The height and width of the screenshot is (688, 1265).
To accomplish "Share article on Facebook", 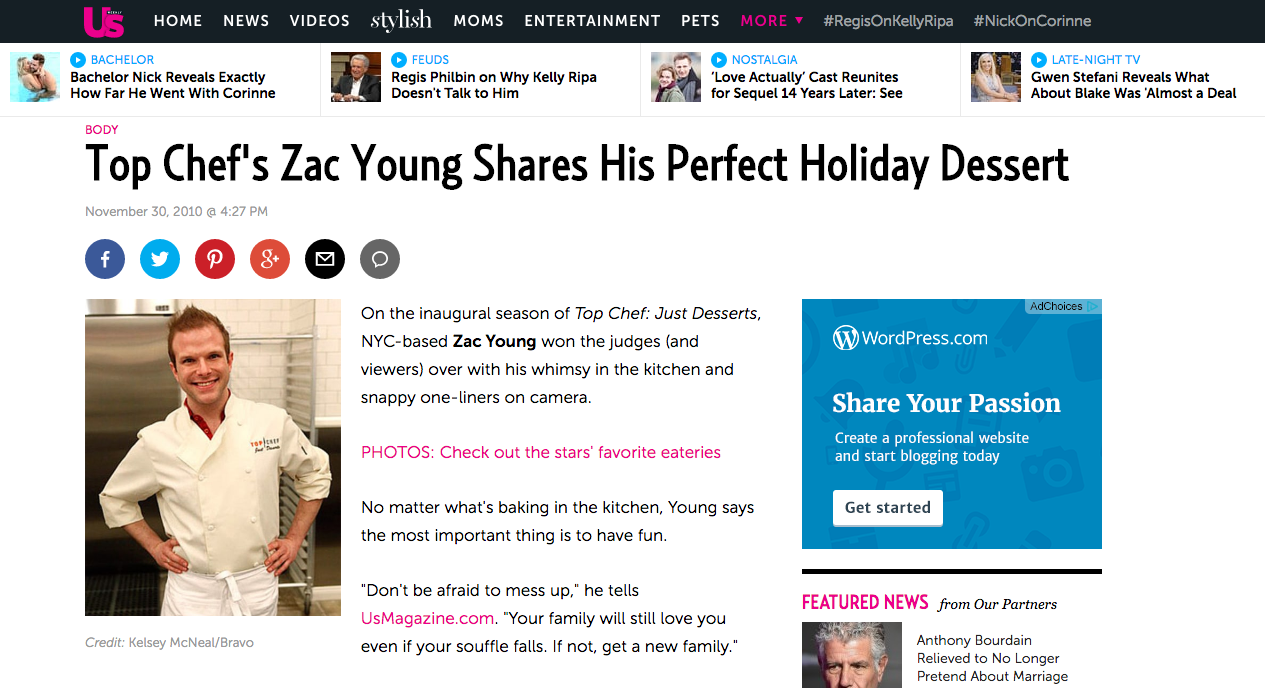I will click(x=105, y=259).
